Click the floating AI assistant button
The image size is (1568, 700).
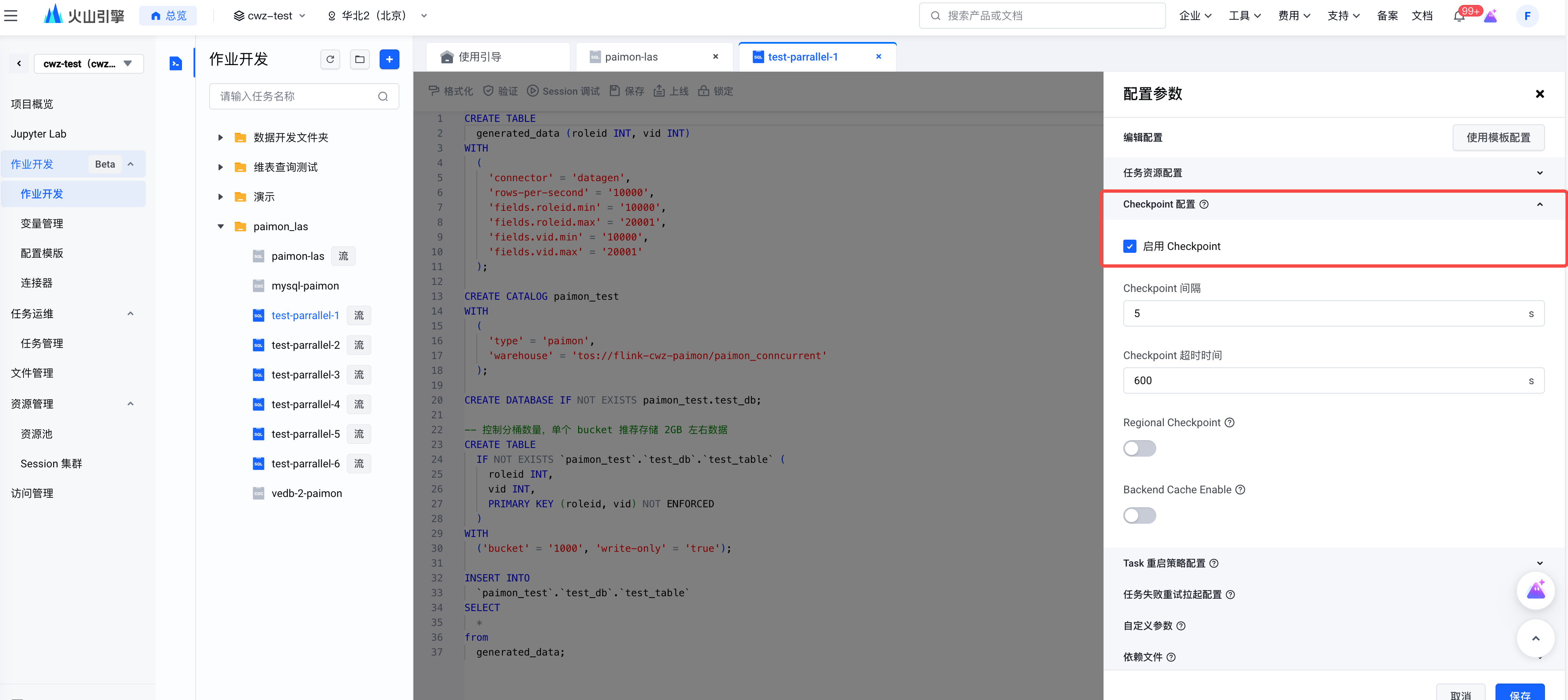tap(1535, 590)
